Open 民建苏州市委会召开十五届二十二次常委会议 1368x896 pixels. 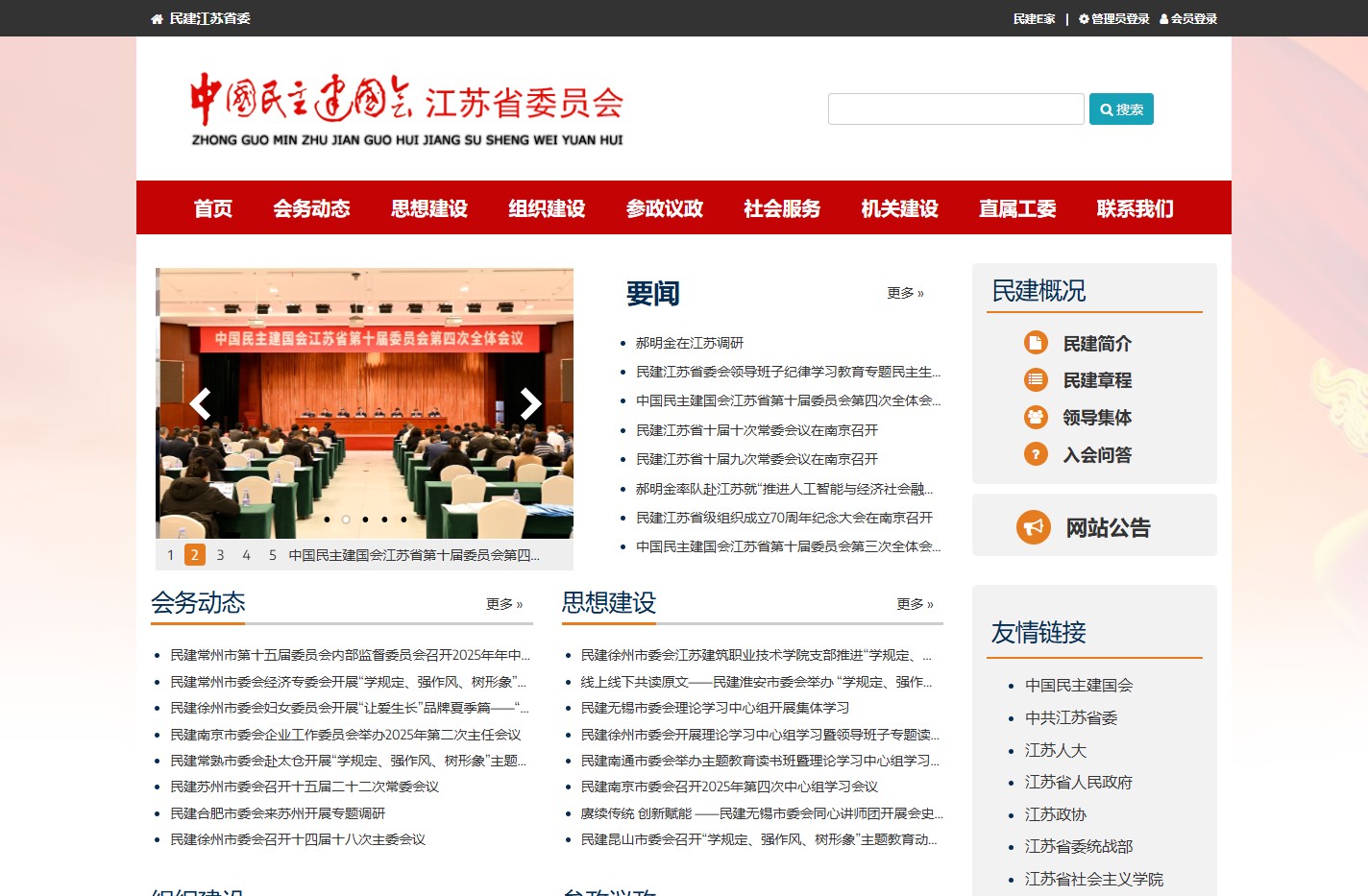pyautogui.click(x=305, y=787)
